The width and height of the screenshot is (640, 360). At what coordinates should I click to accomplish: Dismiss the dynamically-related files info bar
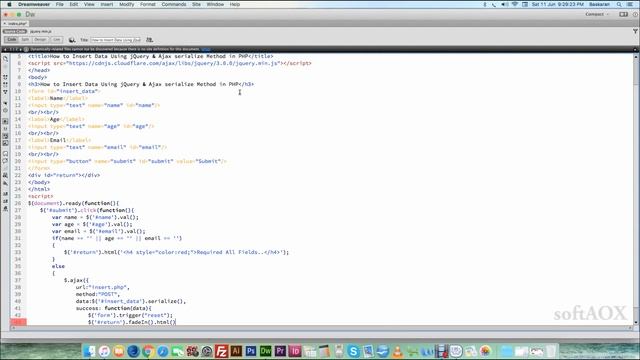point(635,49)
